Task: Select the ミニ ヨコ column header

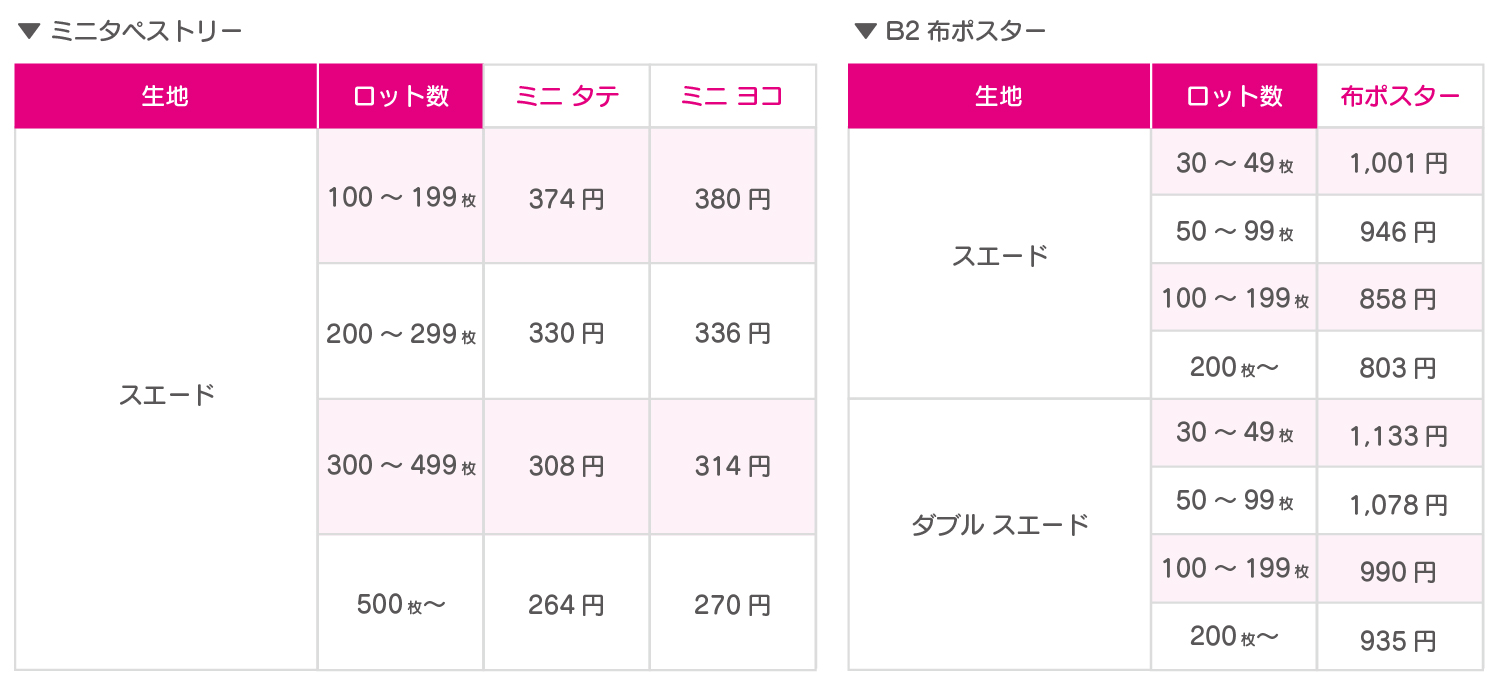Action: point(732,96)
